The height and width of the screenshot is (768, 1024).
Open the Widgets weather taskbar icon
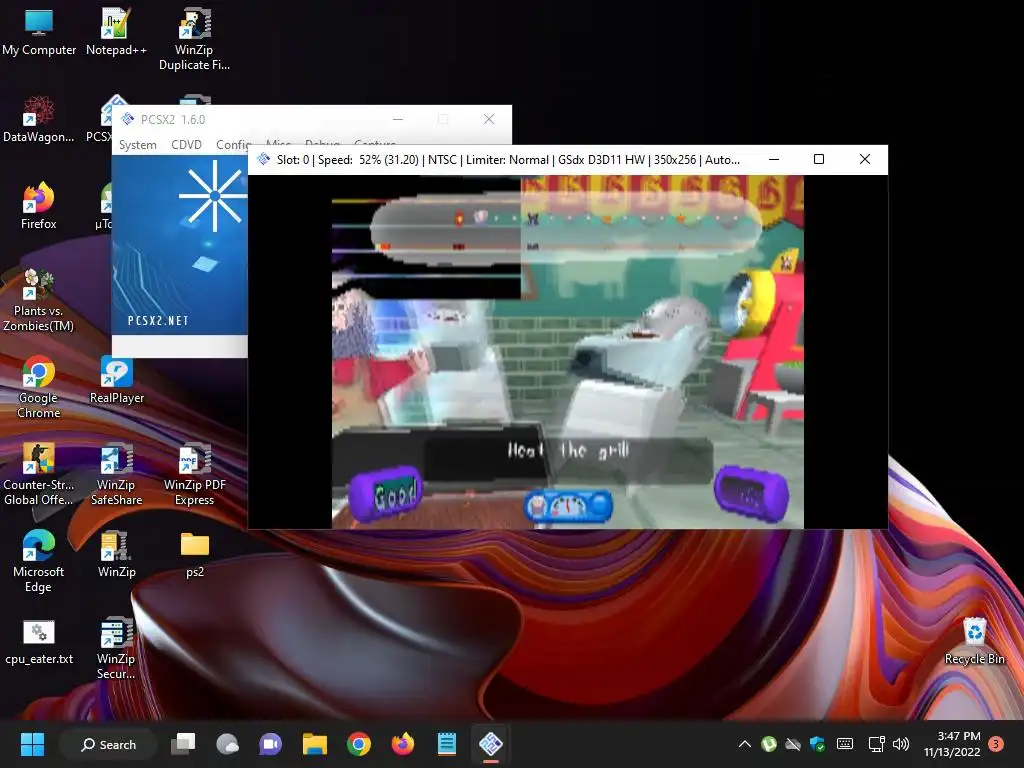tap(227, 744)
